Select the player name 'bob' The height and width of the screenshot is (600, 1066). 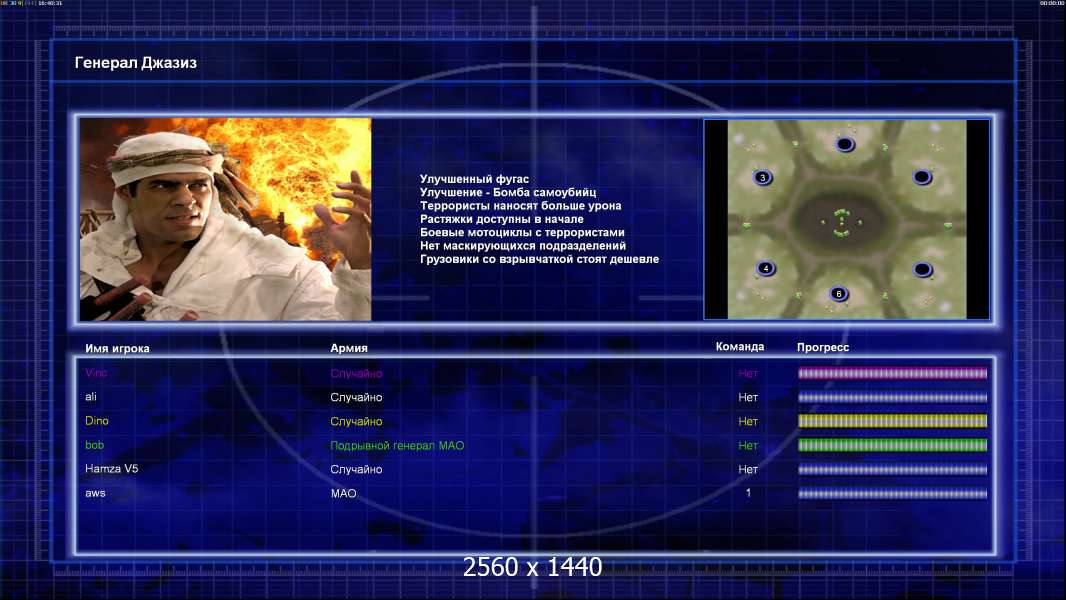point(94,445)
